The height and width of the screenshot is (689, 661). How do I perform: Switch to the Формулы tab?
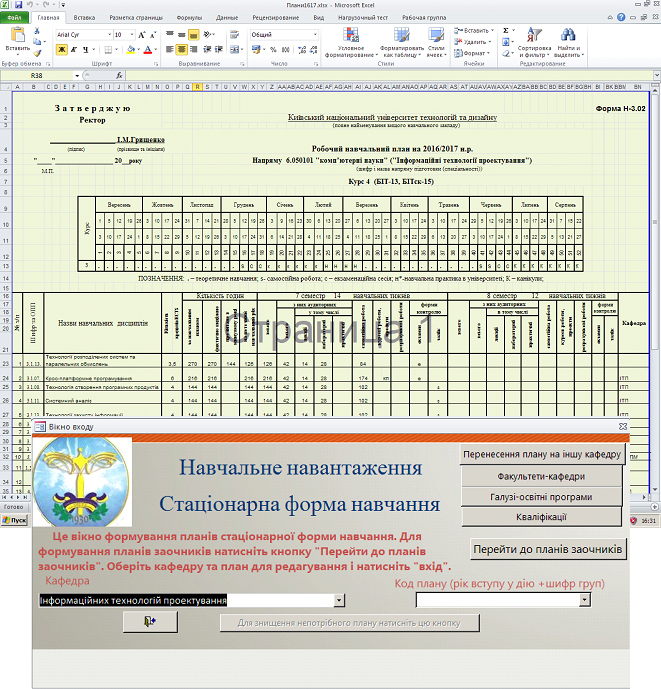(189, 18)
